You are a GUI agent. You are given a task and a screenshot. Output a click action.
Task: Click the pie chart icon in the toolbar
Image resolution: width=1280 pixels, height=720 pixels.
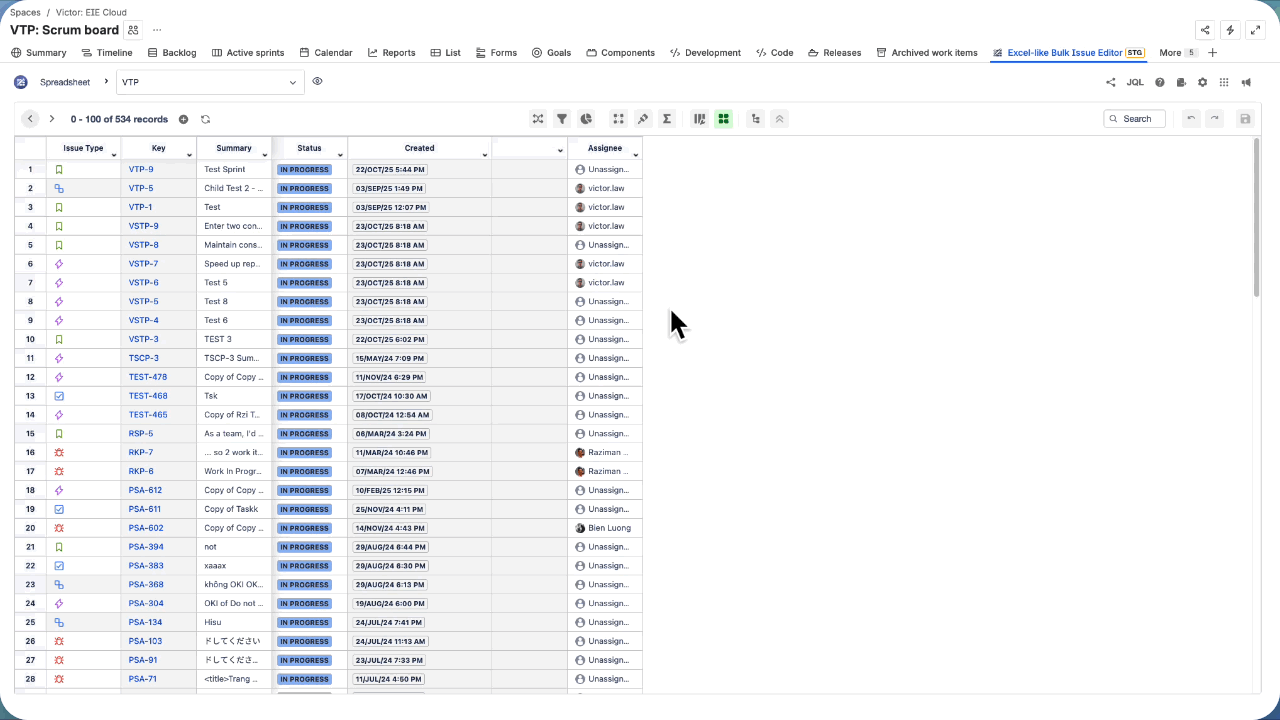(x=586, y=118)
